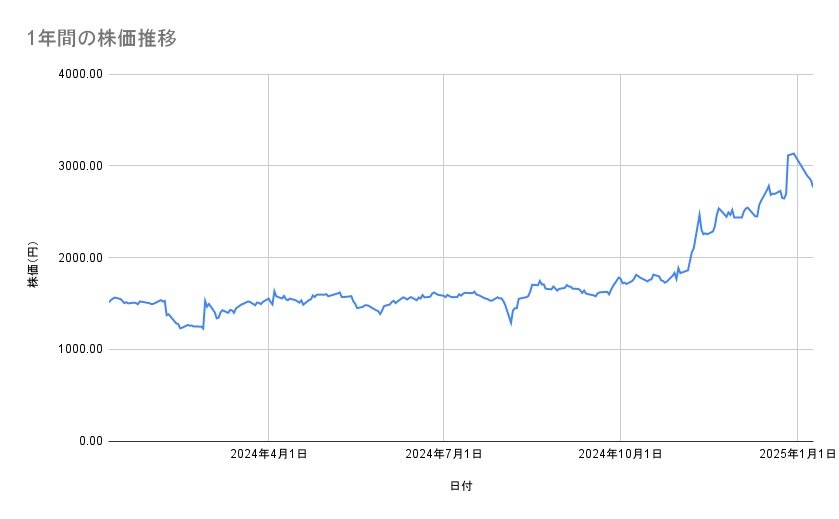Select the "2024年4月1日" date label

pos(268,454)
